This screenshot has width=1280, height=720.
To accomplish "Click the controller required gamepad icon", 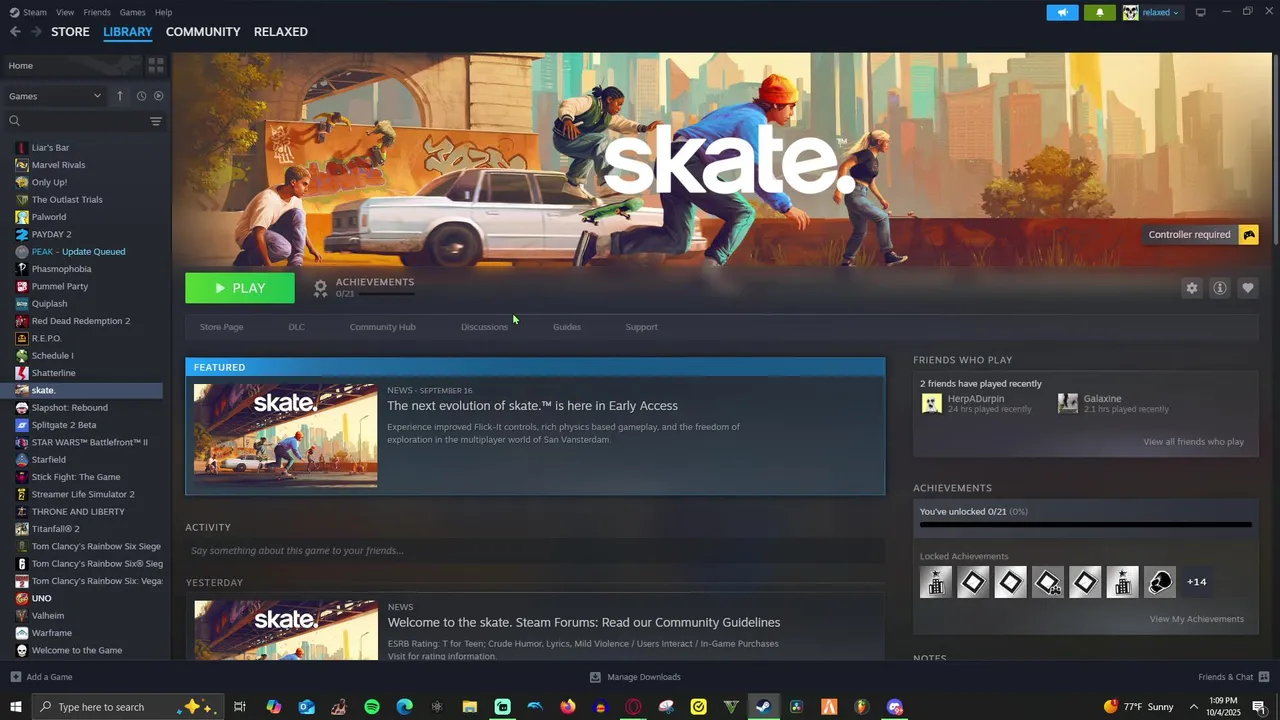I will (1248, 235).
